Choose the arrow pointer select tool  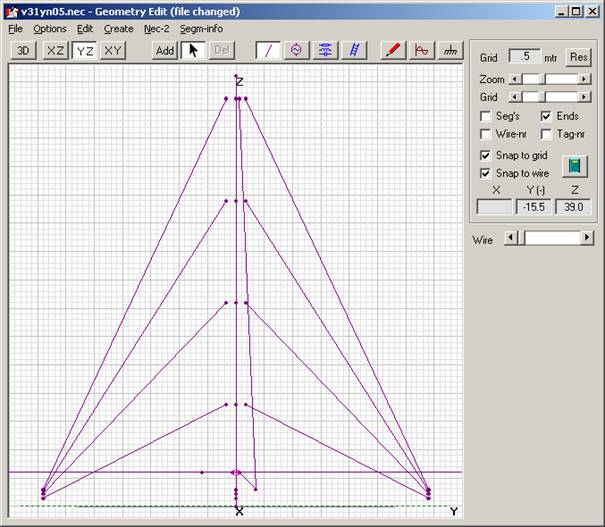pyautogui.click(x=193, y=51)
